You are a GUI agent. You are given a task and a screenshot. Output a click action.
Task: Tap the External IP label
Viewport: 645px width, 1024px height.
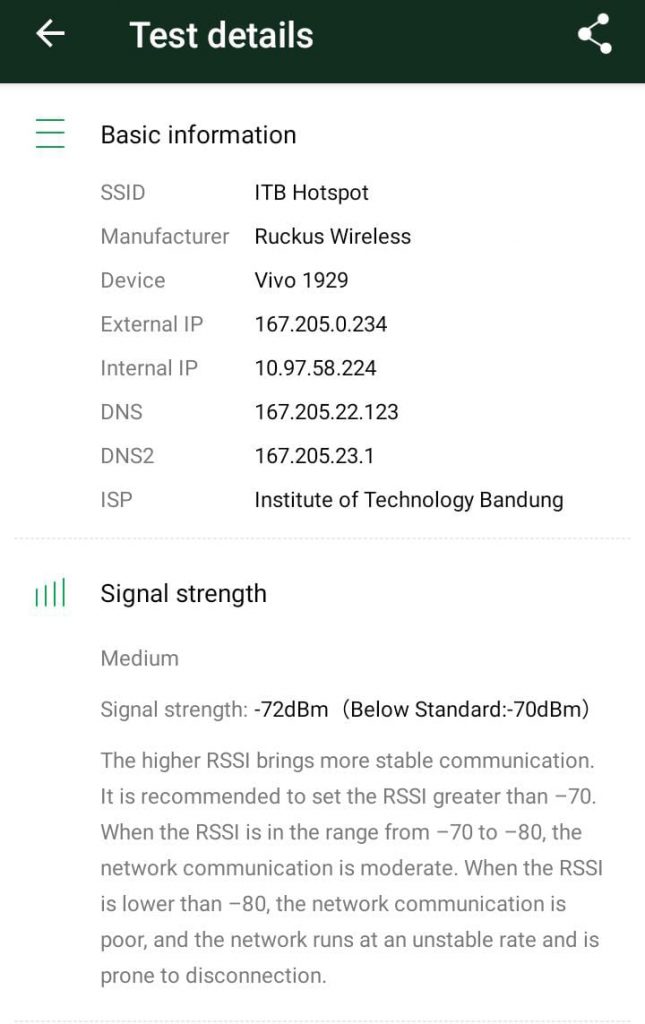point(151,324)
